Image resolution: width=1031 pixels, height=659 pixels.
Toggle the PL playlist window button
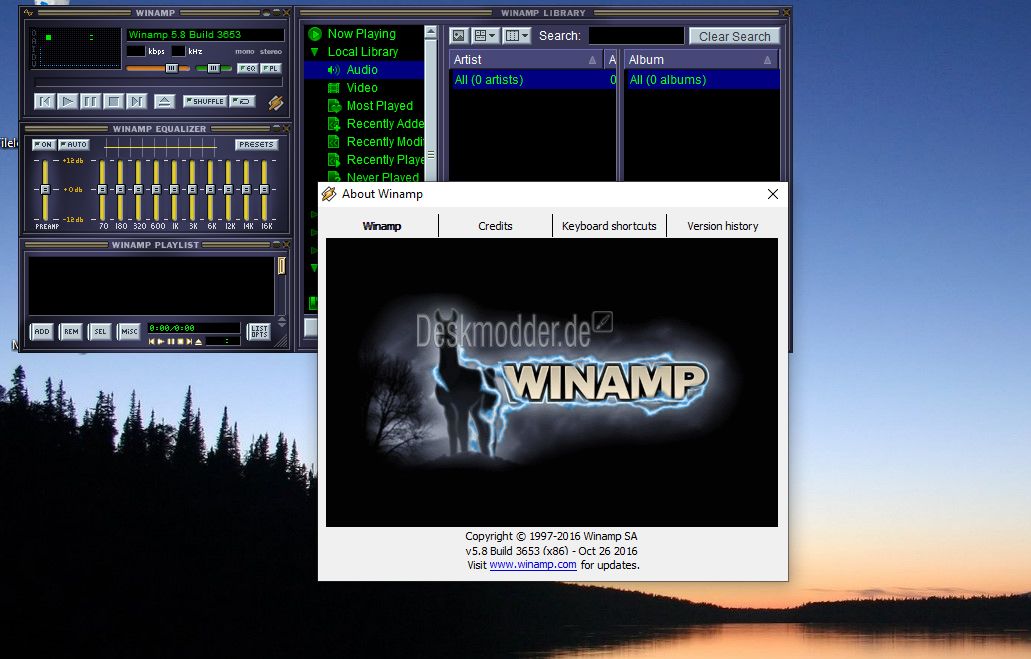pos(271,68)
